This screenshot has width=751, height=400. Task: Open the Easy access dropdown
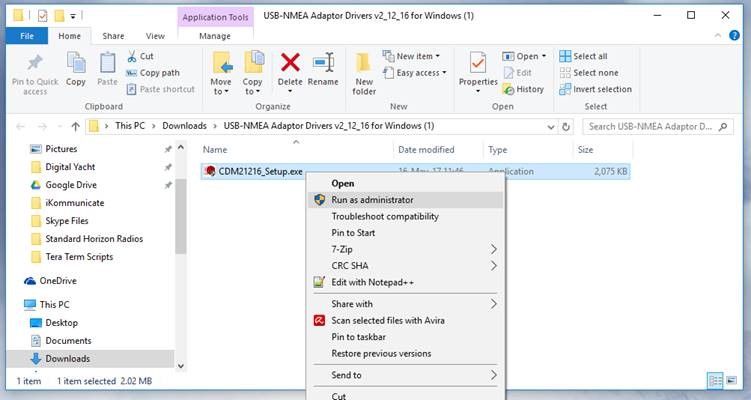pos(418,73)
